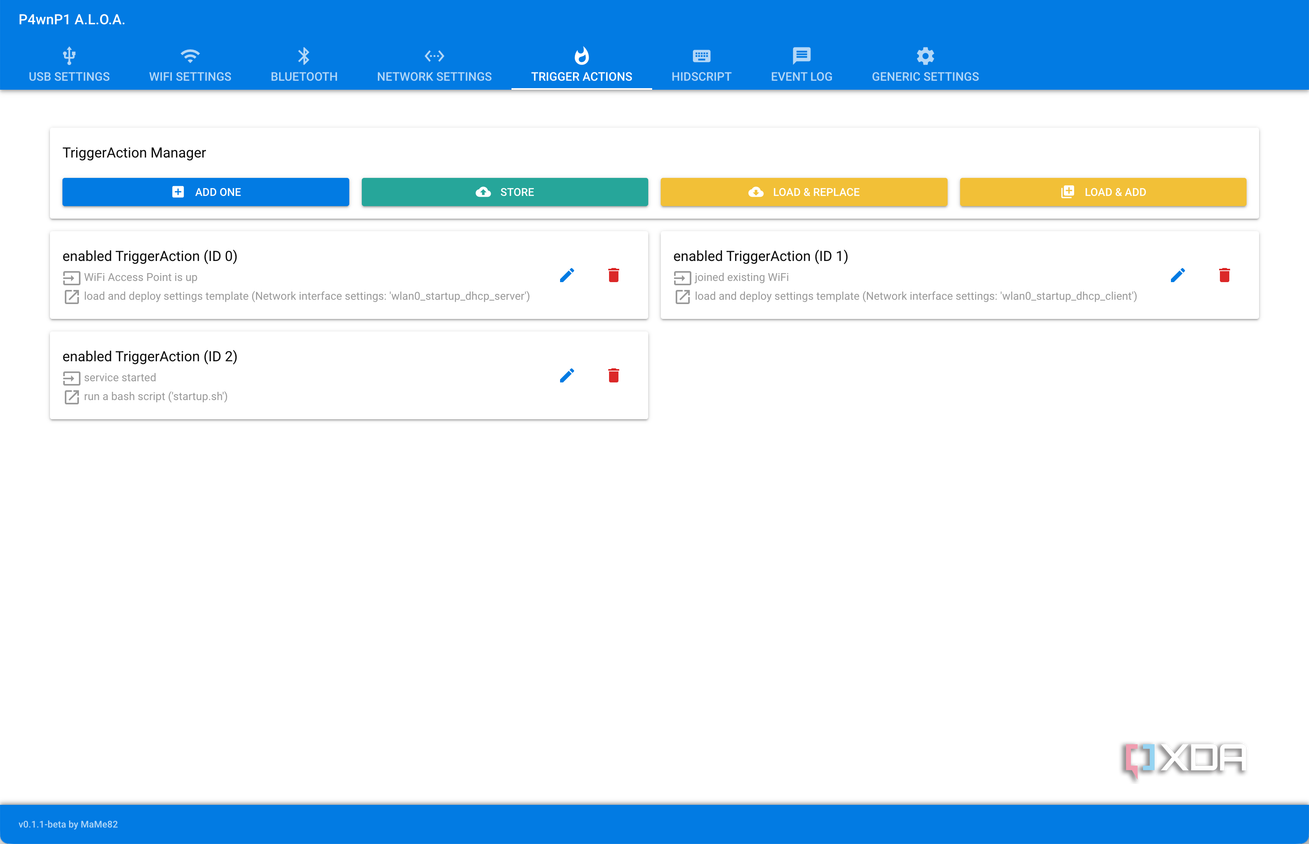
Task: Click the 'v0.1.1-beta by MaMe82' footer text
Action: tap(68, 824)
